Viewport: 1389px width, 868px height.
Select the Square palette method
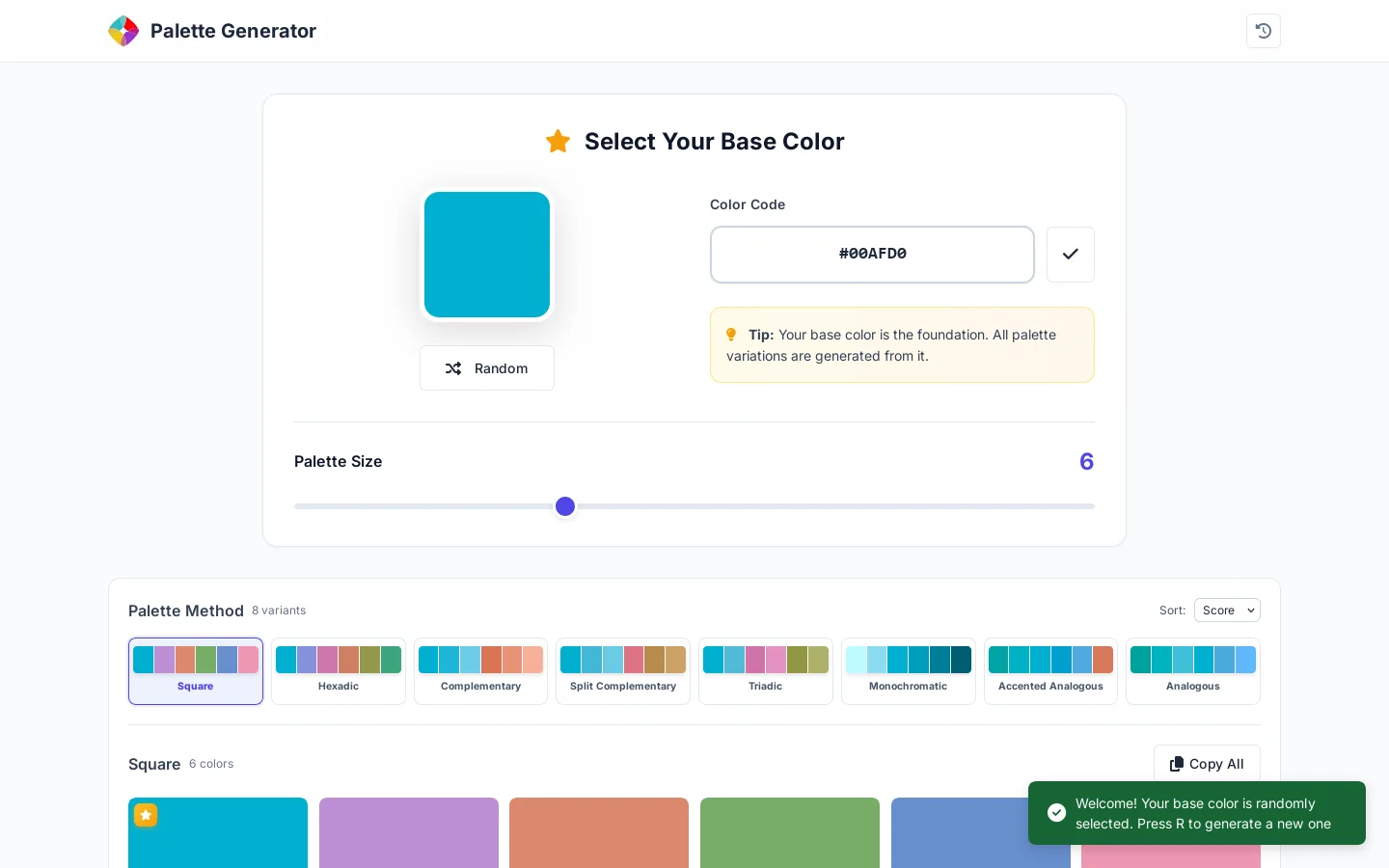pos(196,671)
